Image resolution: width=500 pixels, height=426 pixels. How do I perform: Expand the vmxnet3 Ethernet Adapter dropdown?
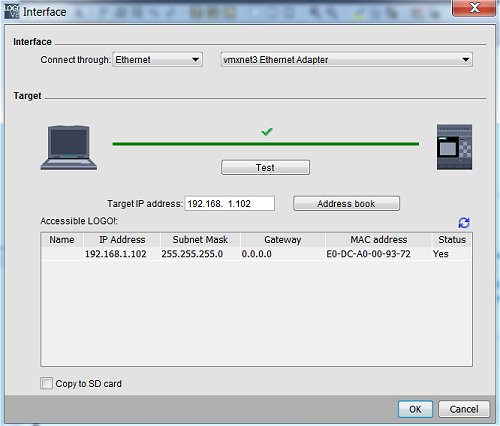point(347,60)
